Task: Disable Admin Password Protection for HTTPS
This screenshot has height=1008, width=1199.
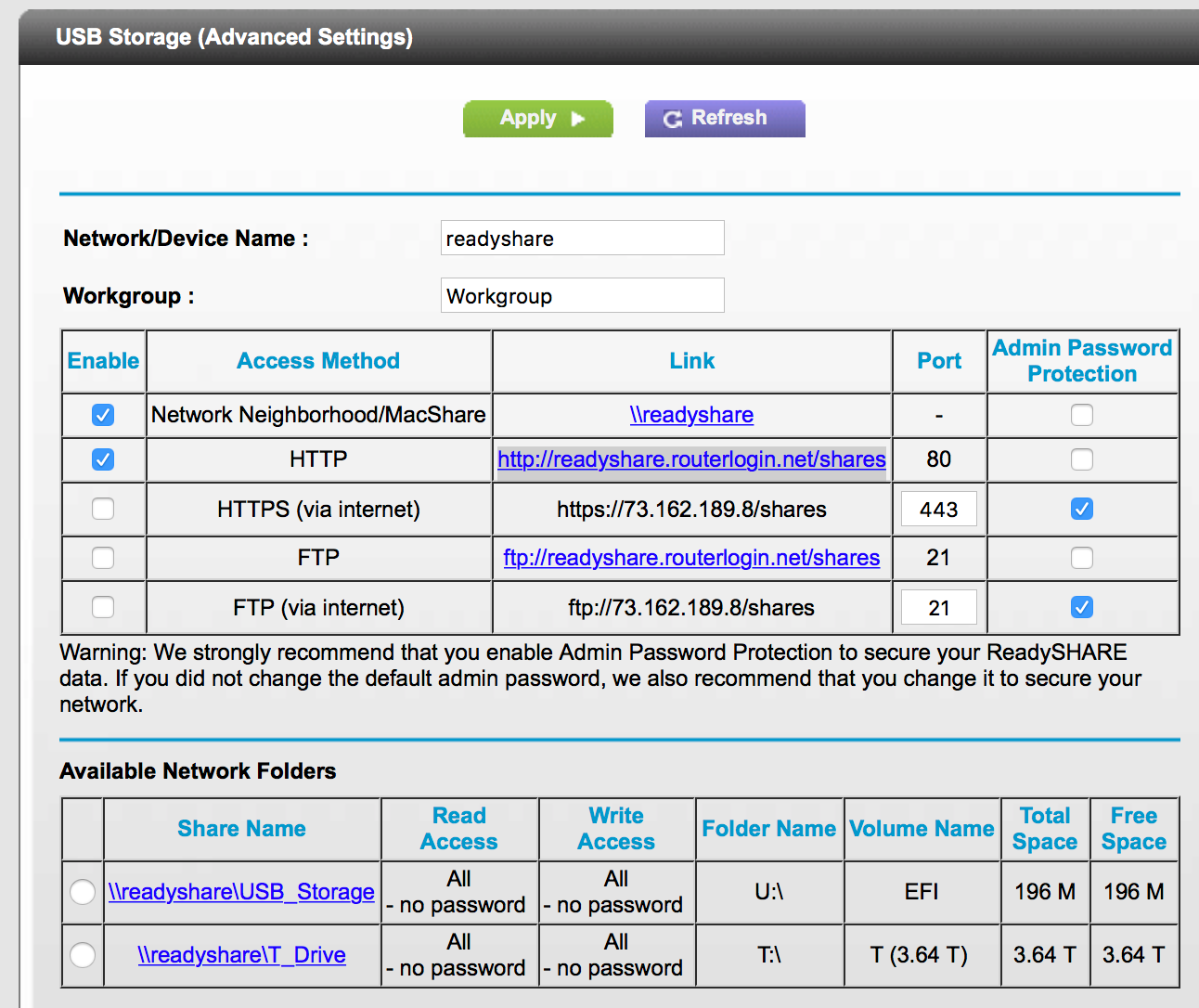Action: click(1082, 509)
